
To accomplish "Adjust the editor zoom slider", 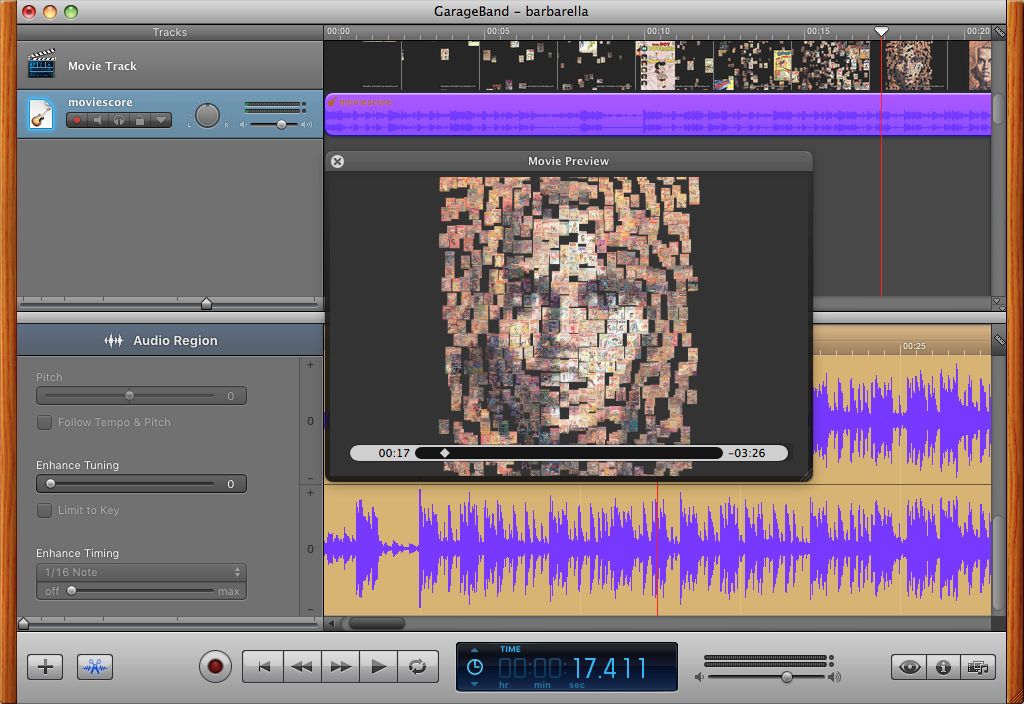I will point(24,624).
